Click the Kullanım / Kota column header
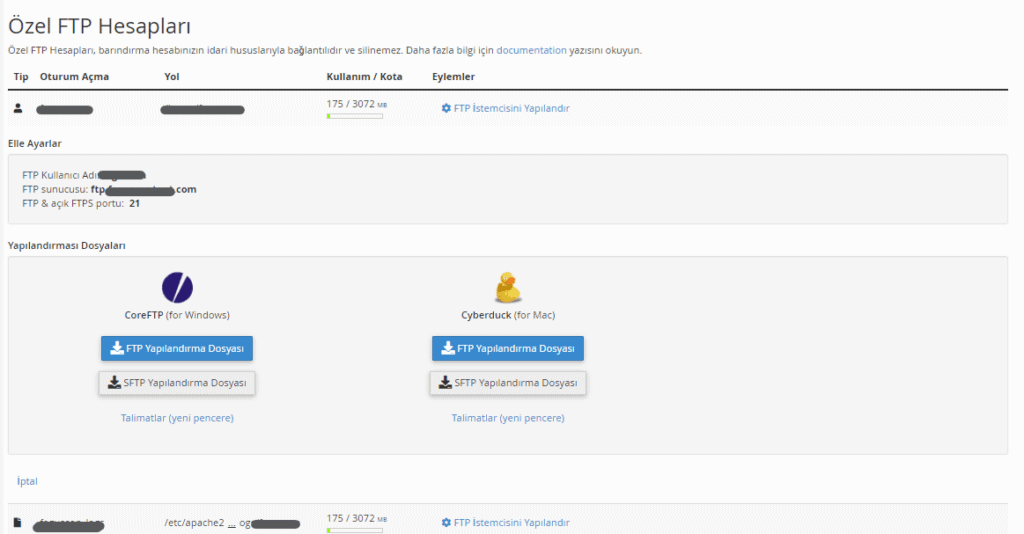This screenshot has height=534, width=1024. 364,76
